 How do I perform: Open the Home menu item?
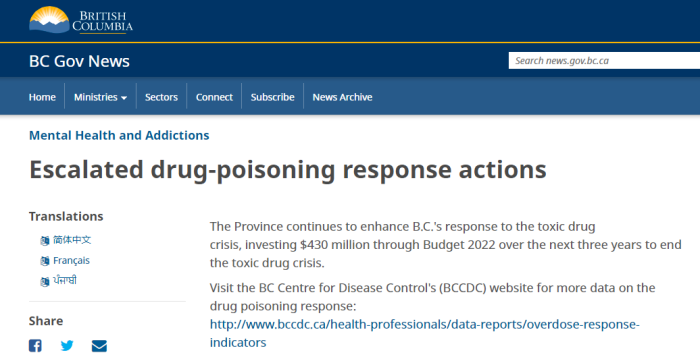(42, 97)
